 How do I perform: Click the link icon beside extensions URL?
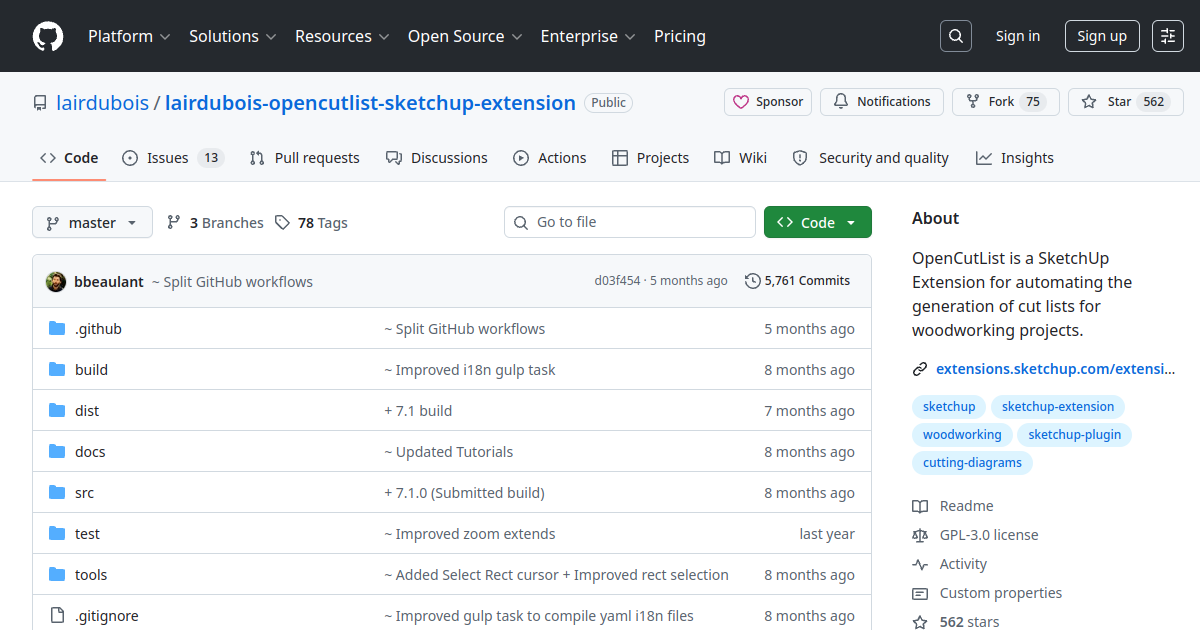pos(920,369)
